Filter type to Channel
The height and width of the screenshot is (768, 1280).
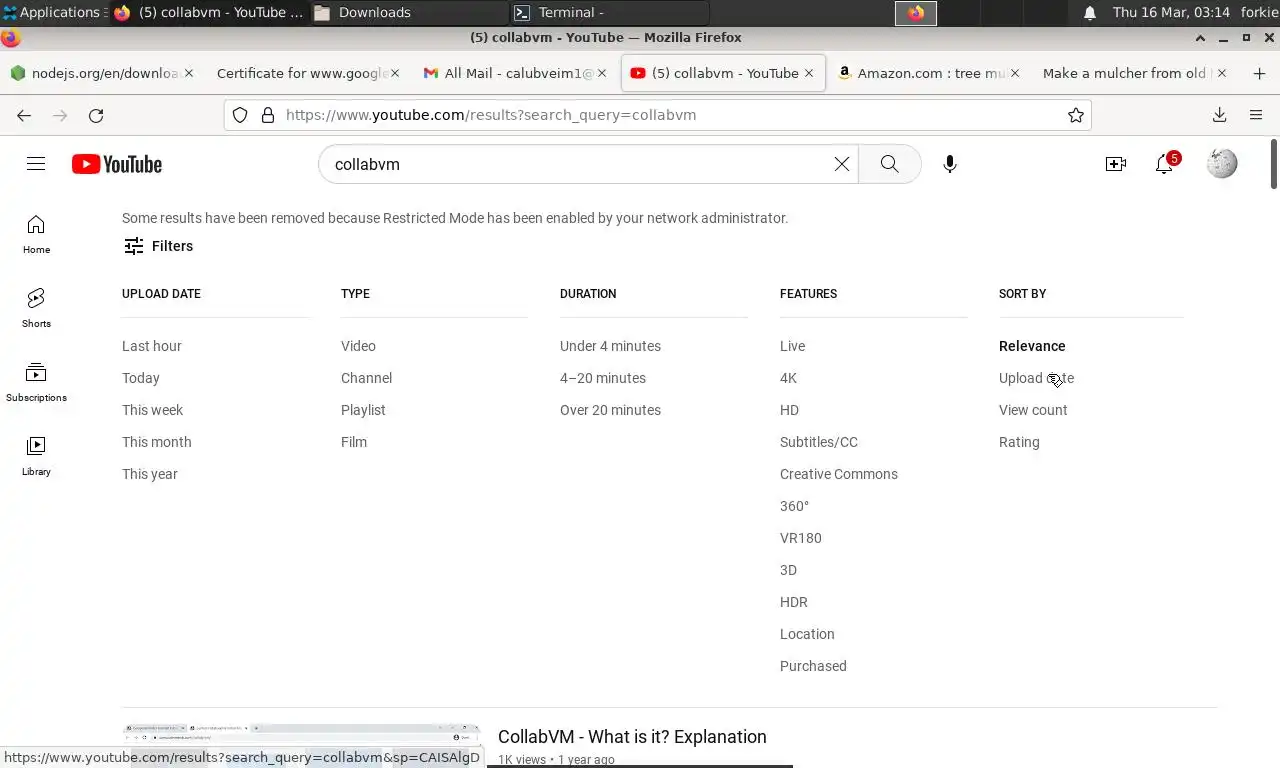point(366,378)
